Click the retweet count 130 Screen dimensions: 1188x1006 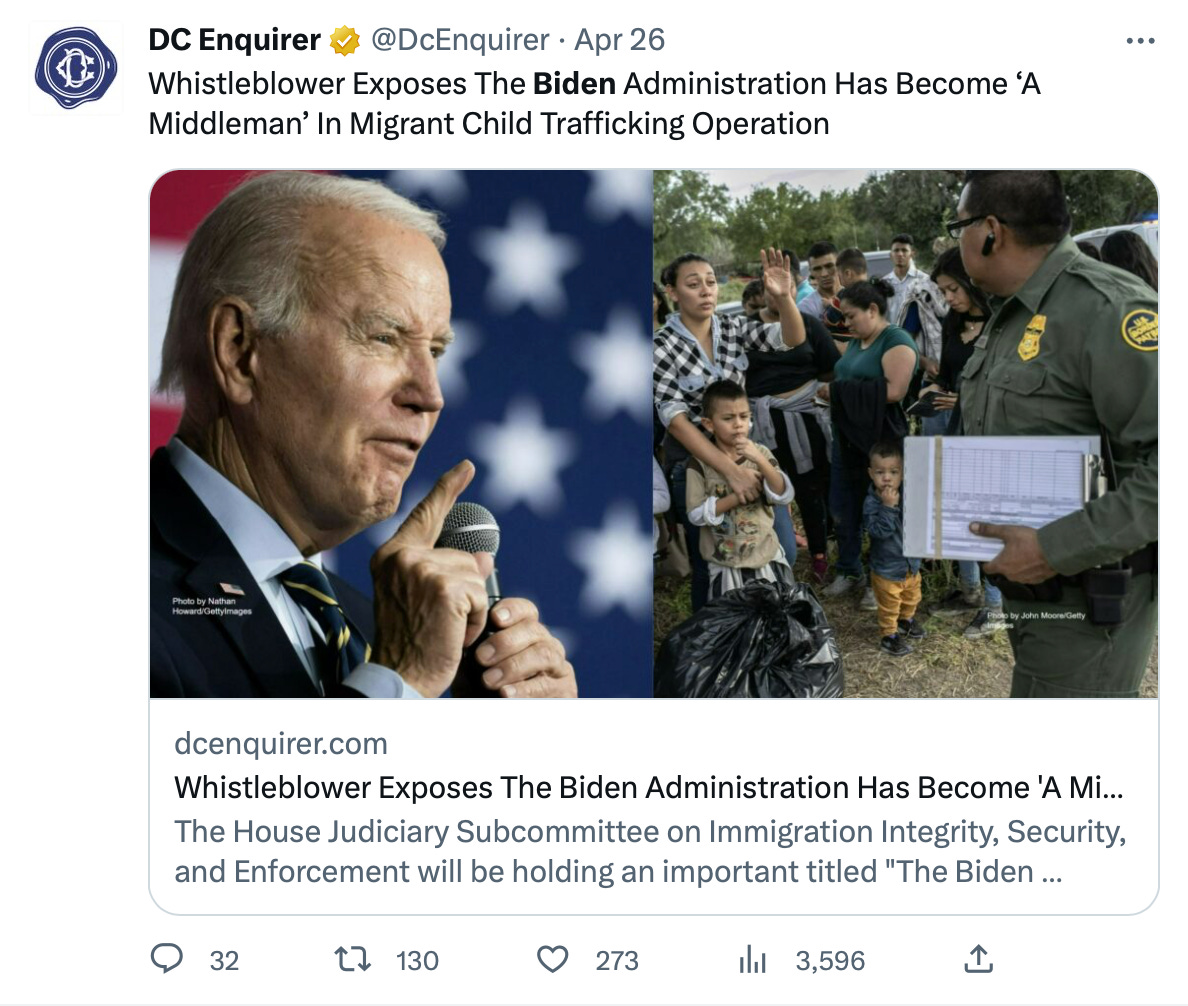417,961
